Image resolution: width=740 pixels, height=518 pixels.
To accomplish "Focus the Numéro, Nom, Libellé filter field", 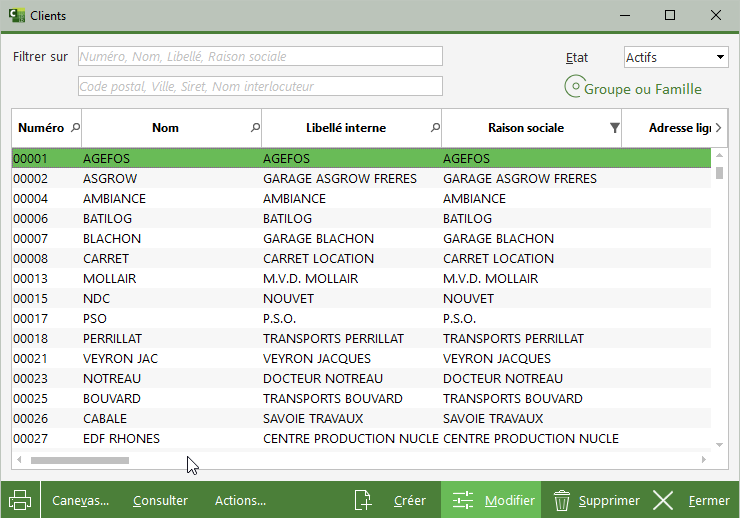I will pyautogui.click(x=260, y=56).
